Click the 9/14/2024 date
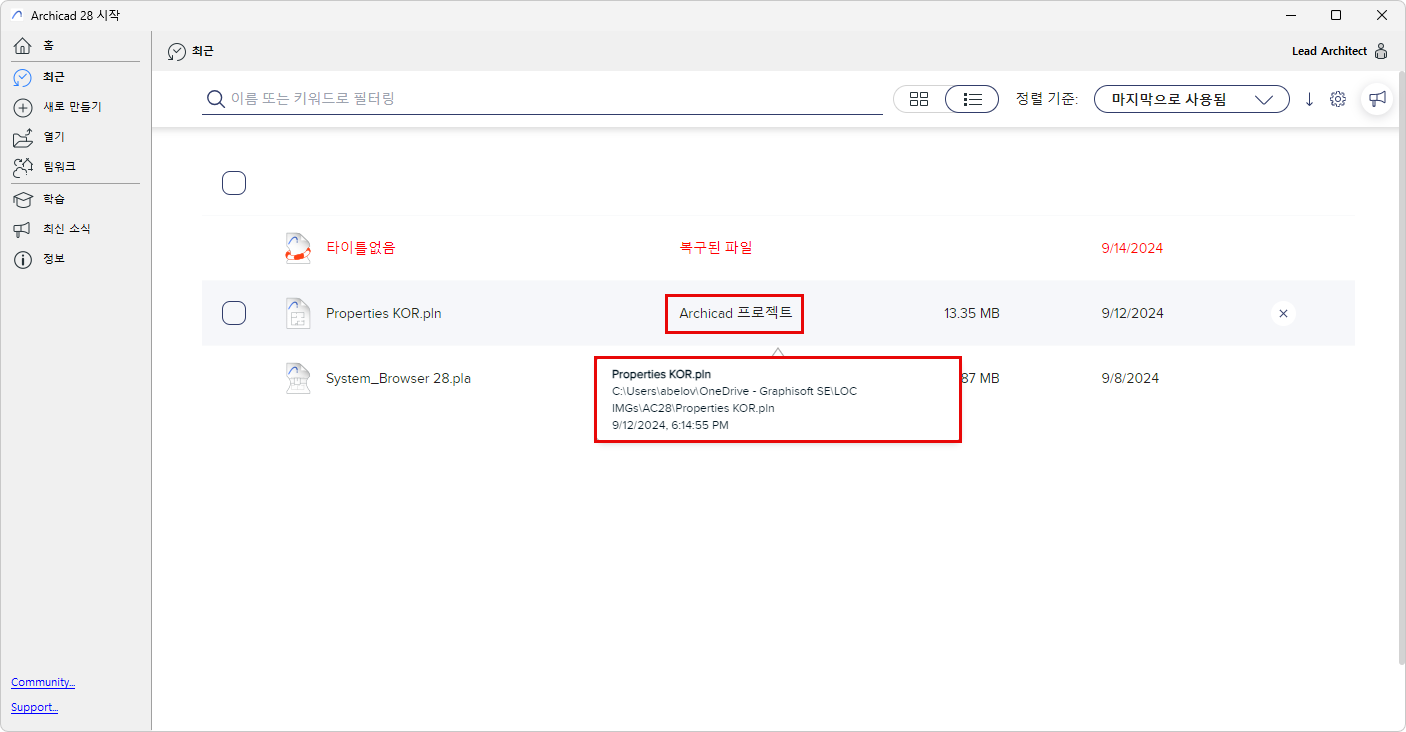 pos(1132,248)
